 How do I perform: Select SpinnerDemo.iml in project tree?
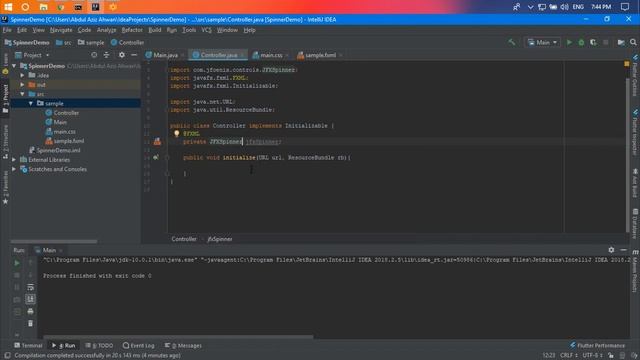click(x=54, y=150)
